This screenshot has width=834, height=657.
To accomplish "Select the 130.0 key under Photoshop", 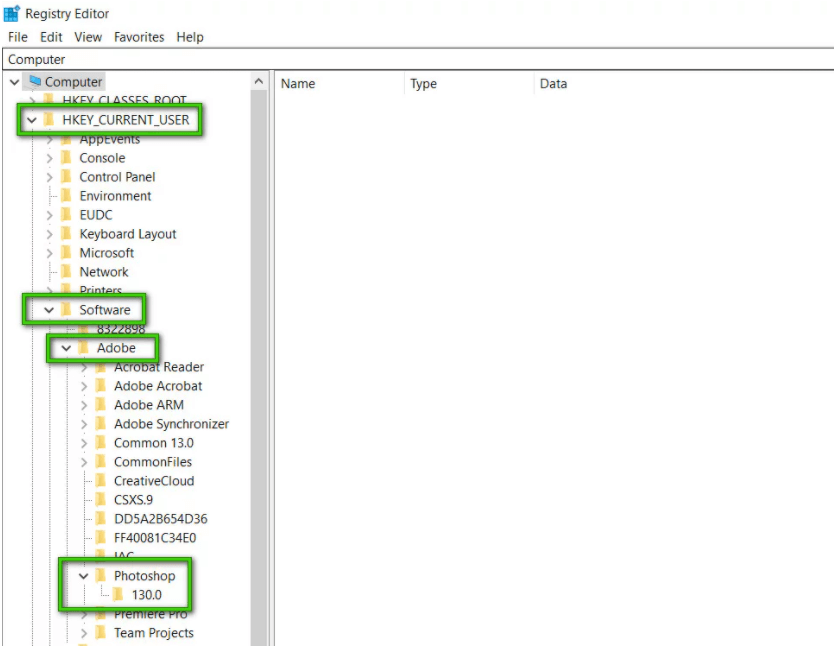I will point(147,595).
